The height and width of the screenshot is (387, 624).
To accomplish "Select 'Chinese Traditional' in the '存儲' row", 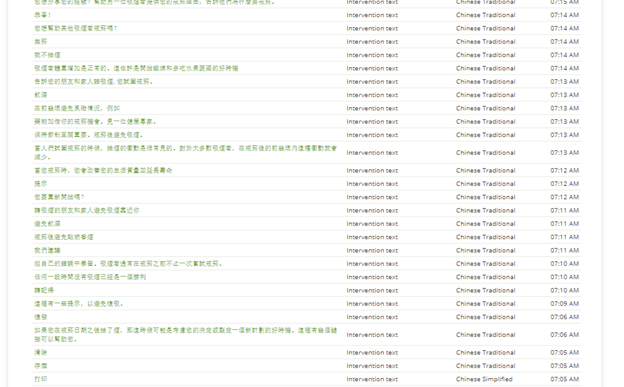I will click(486, 366).
